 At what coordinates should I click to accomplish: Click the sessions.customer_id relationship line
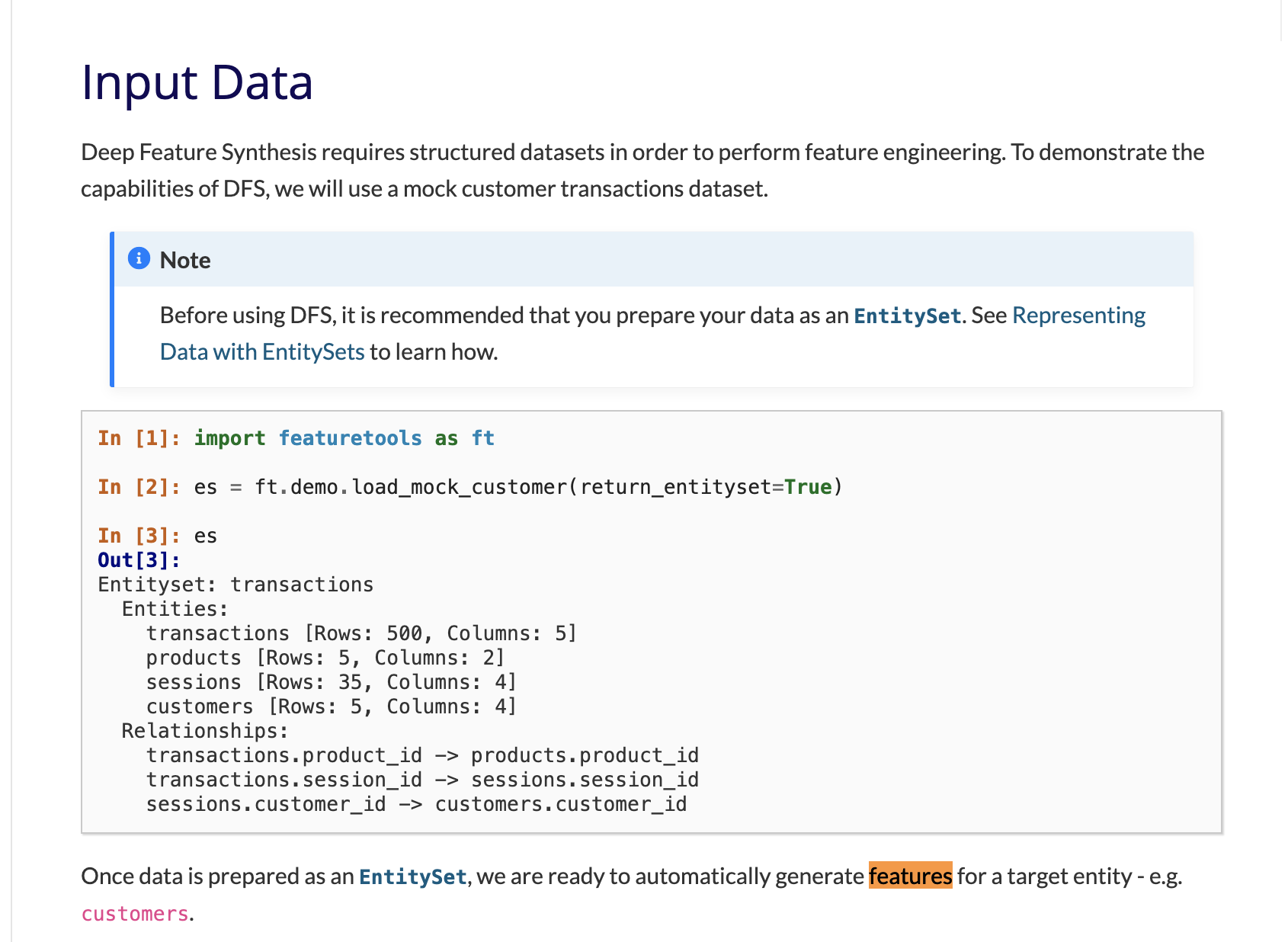[416, 804]
